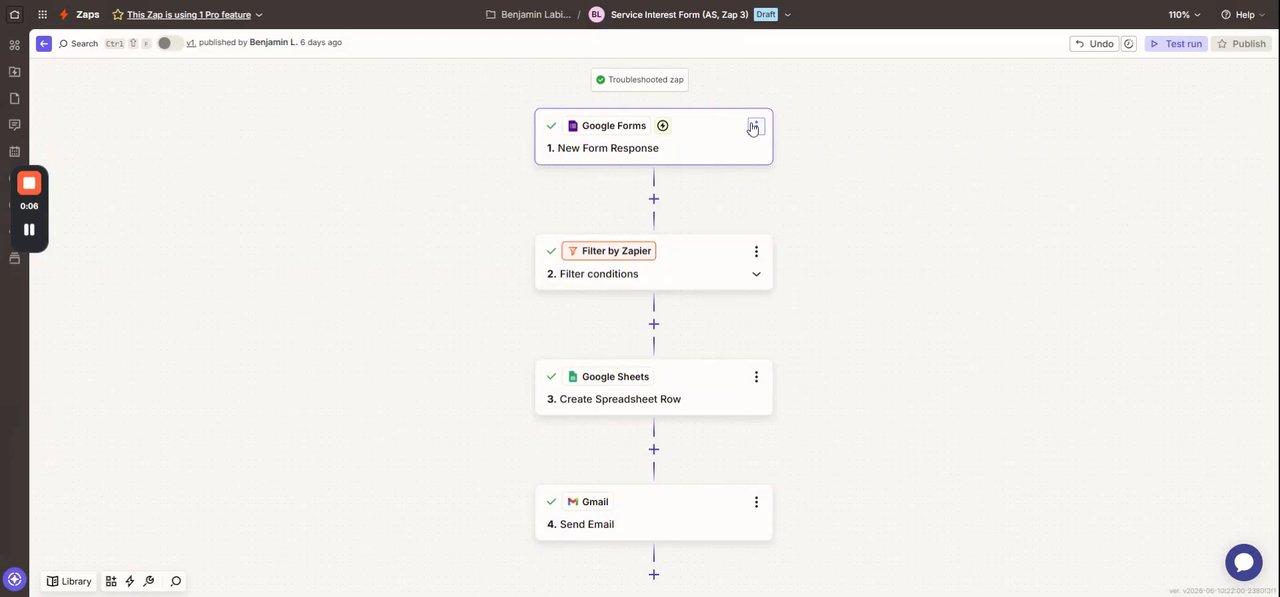
Task: Click the Troubleshooted zap status badge
Action: [x=639, y=80]
